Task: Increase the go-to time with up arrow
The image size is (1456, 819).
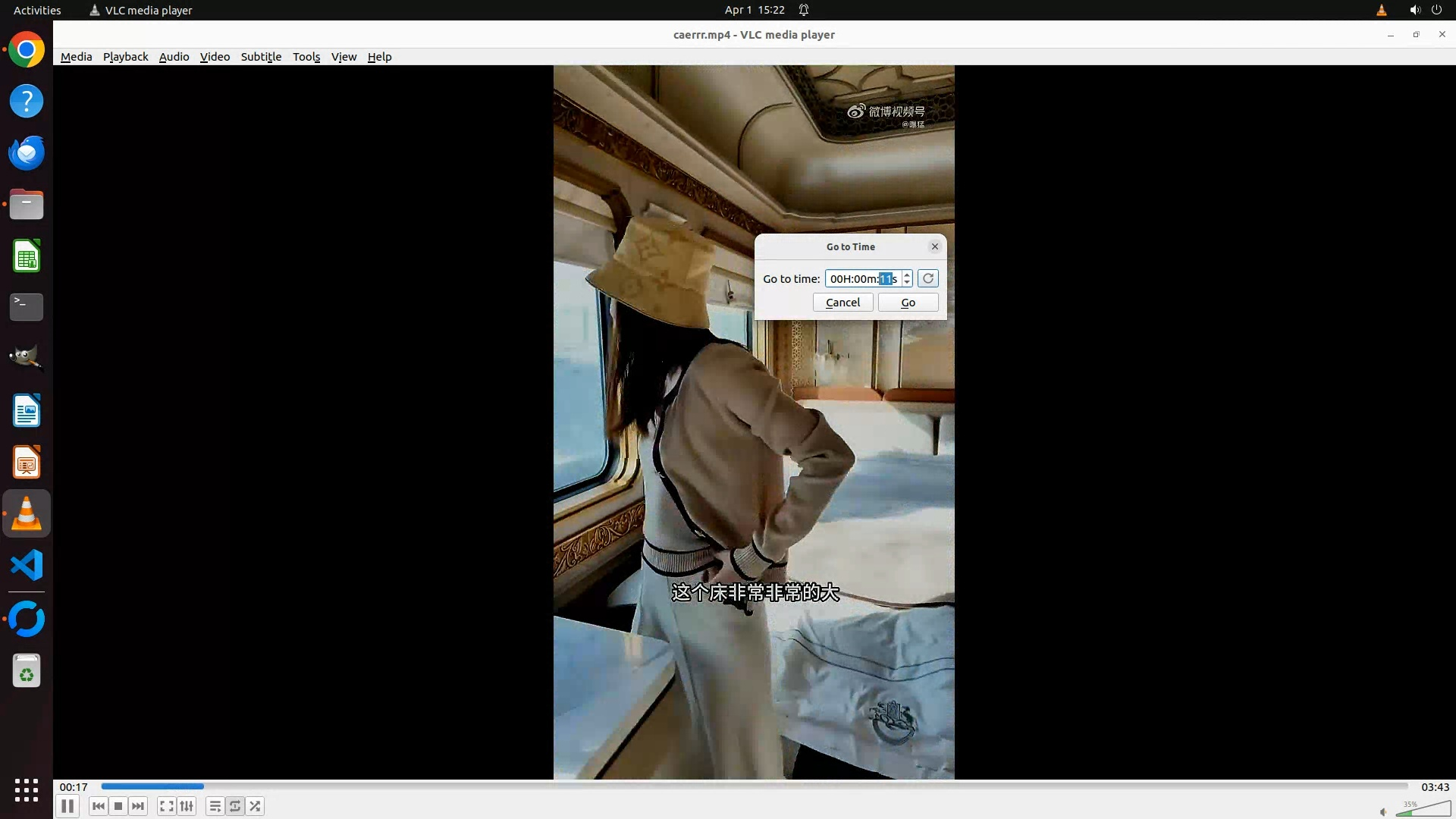Action: click(907, 275)
